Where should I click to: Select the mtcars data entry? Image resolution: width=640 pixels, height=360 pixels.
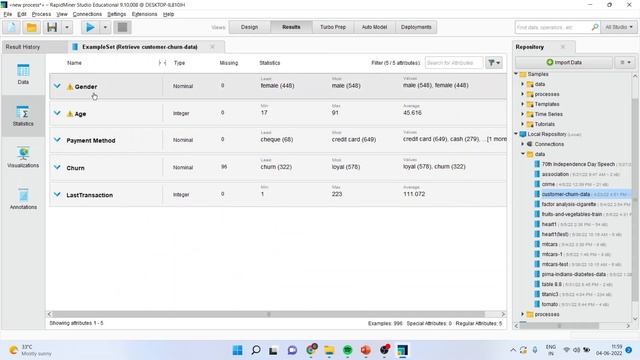[569, 244]
